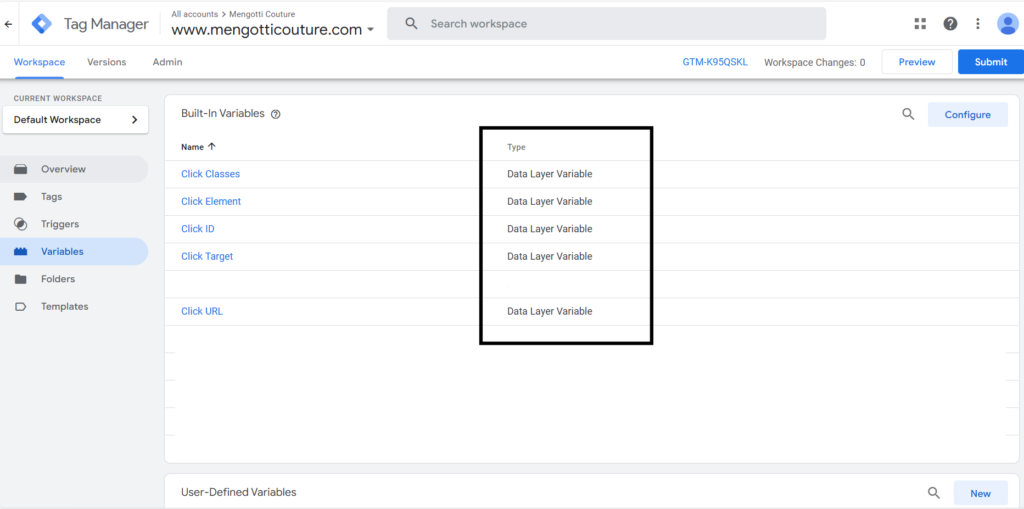The height and width of the screenshot is (509, 1024).
Task: Click the Templates sidebar icon
Action: point(20,306)
